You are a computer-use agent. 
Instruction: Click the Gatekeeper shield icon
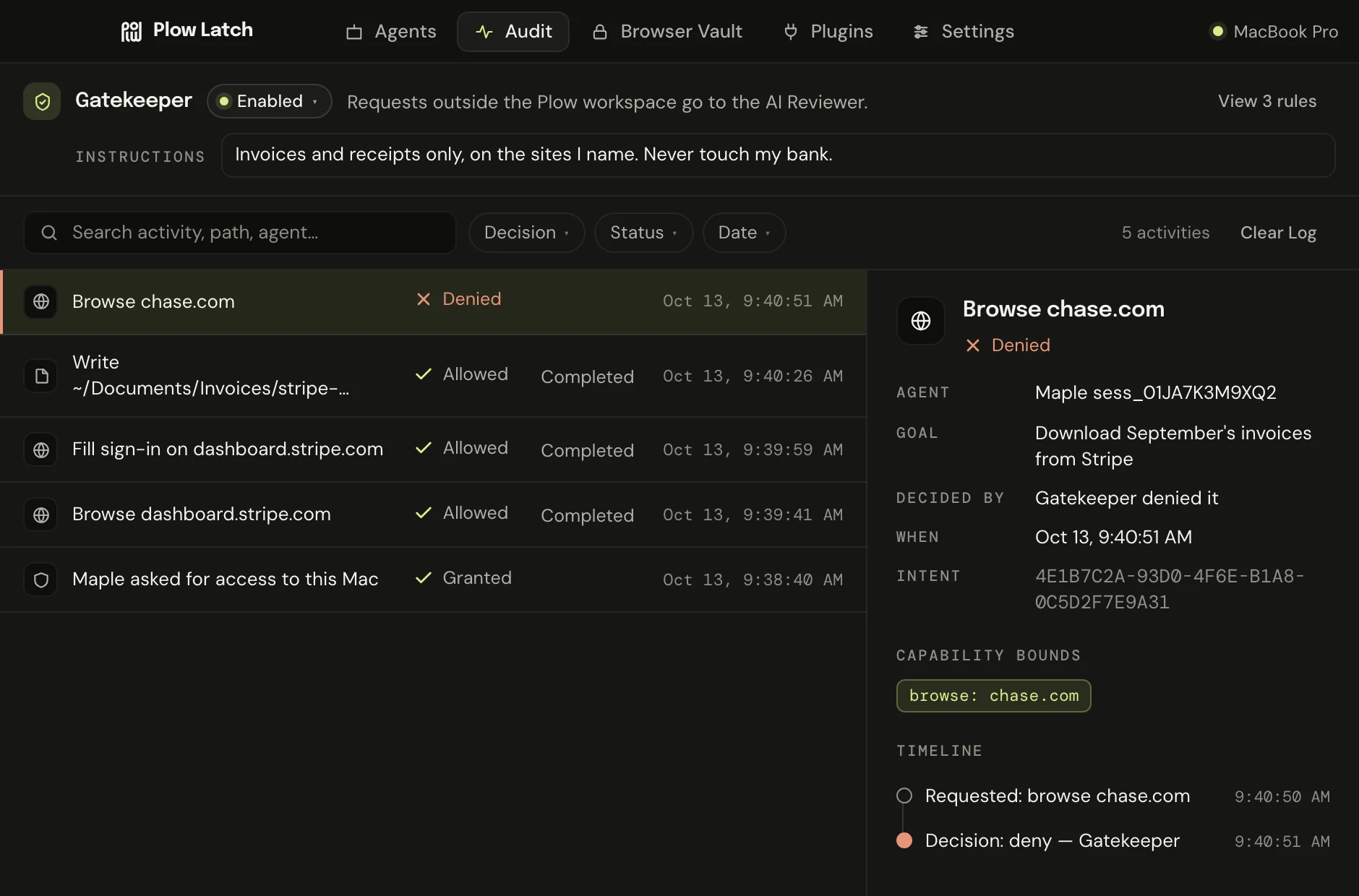point(42,101)
